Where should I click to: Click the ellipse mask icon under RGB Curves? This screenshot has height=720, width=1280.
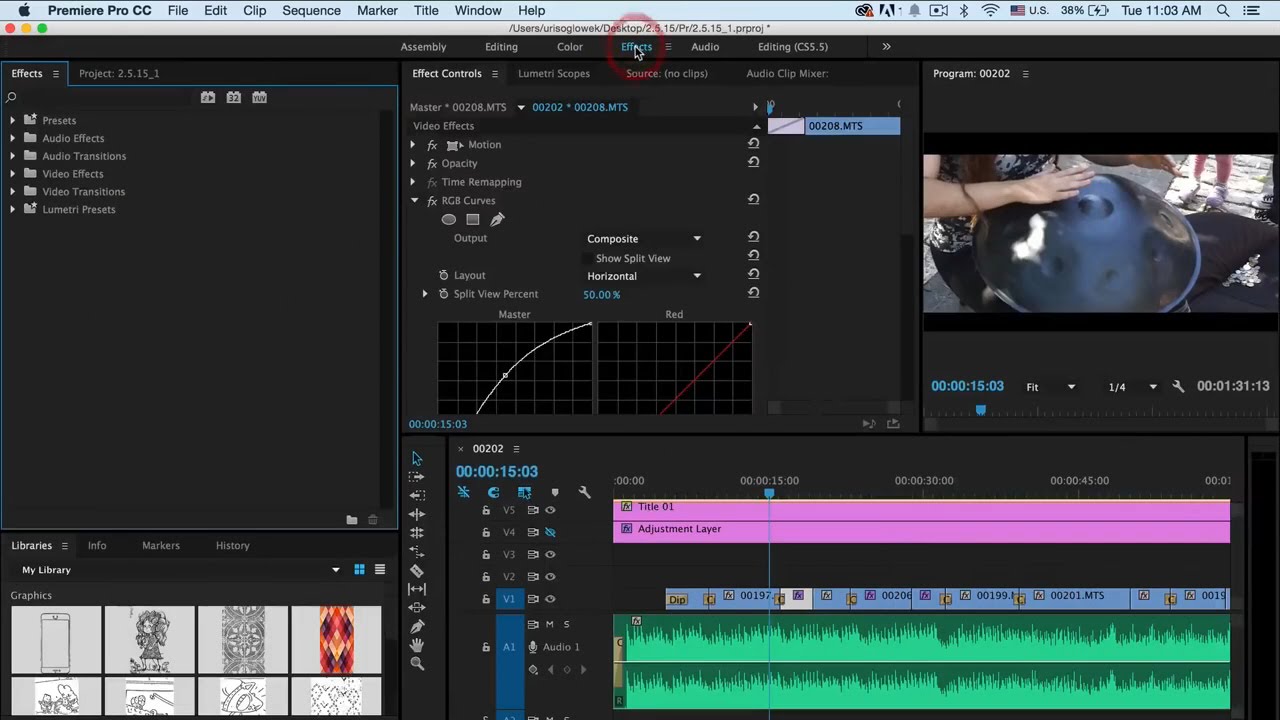(x=449, y=220)
